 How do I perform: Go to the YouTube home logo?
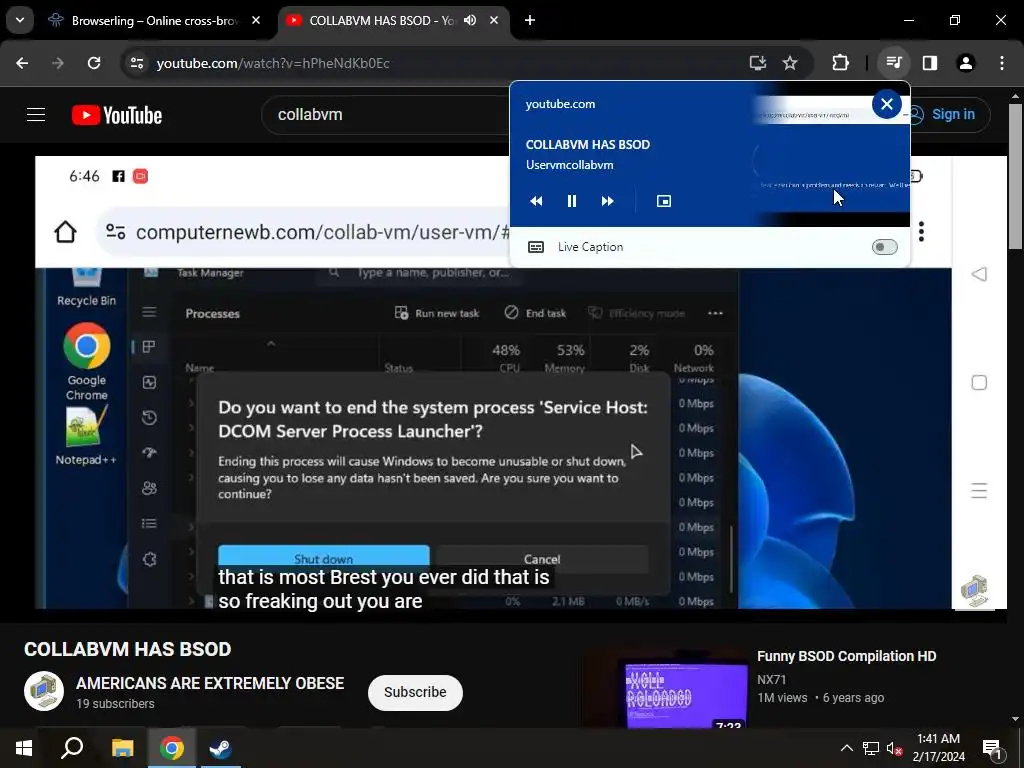117,115
